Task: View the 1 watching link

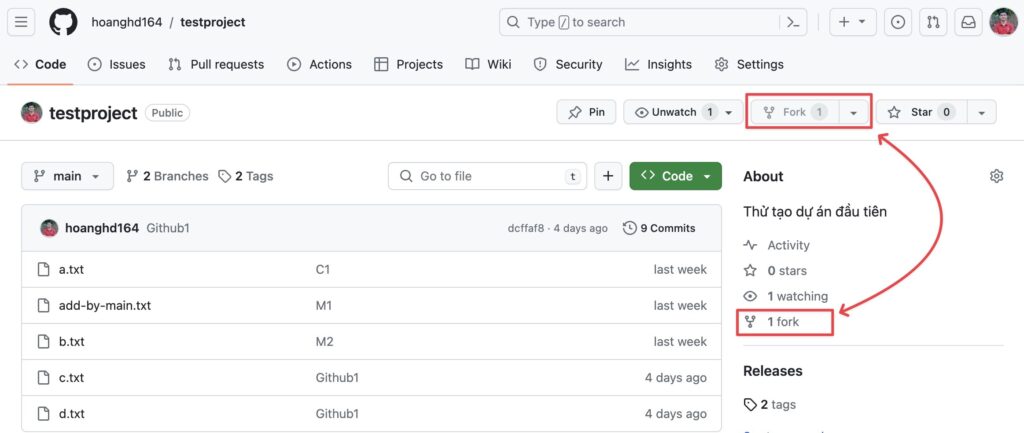Action: pos(786,296)
